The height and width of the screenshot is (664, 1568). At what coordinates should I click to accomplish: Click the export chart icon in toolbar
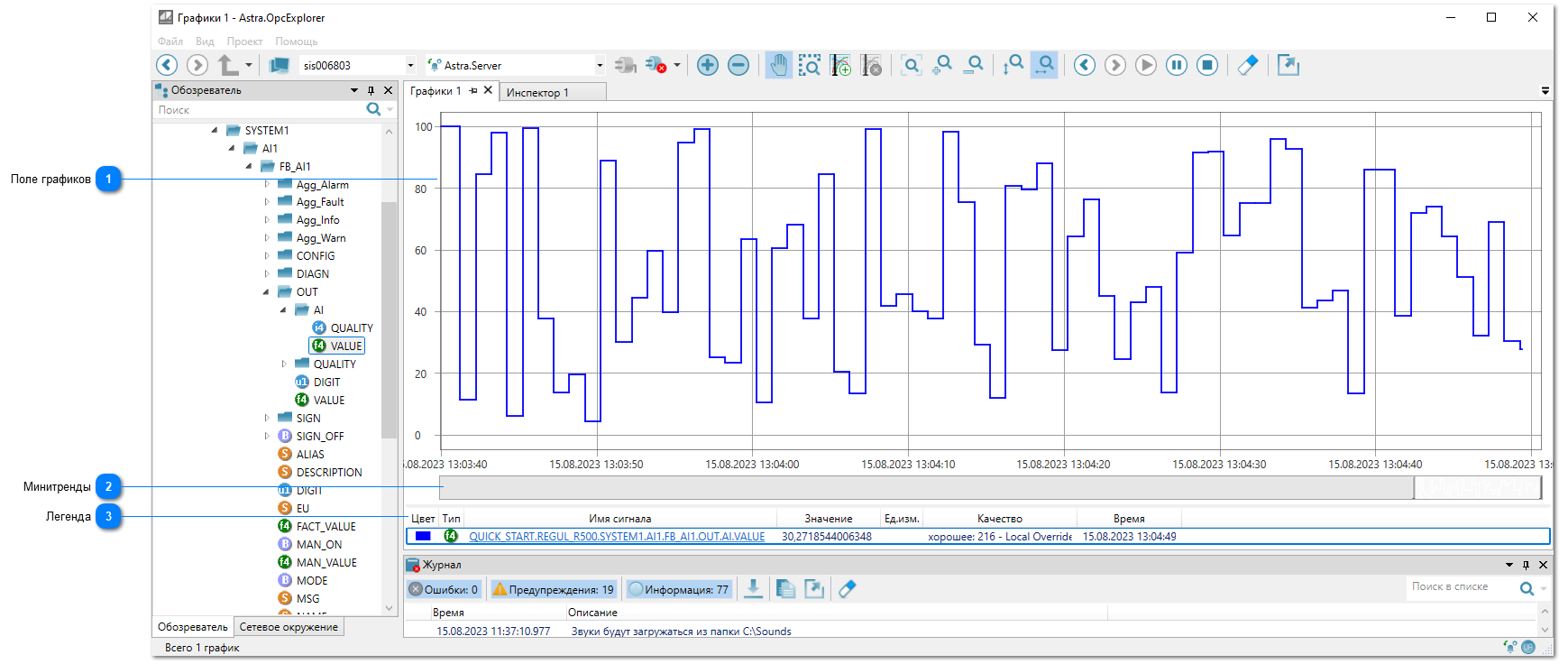[x=1288, y=65]
